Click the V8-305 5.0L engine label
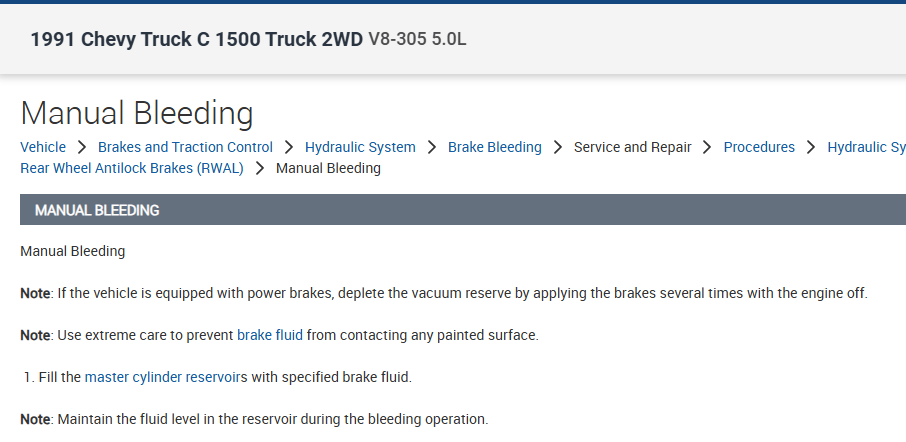This screenshot has width=906, height=442. click(417, 40)
